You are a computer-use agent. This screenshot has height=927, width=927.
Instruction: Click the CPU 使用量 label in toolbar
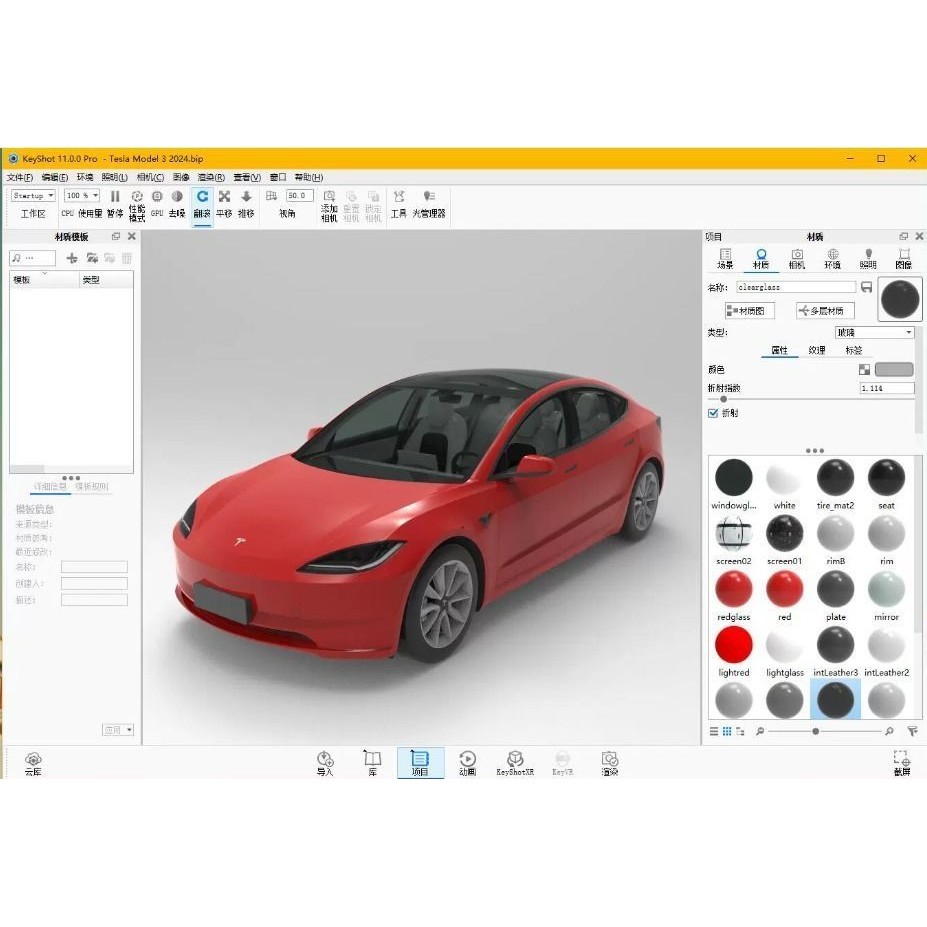[82, 213]
